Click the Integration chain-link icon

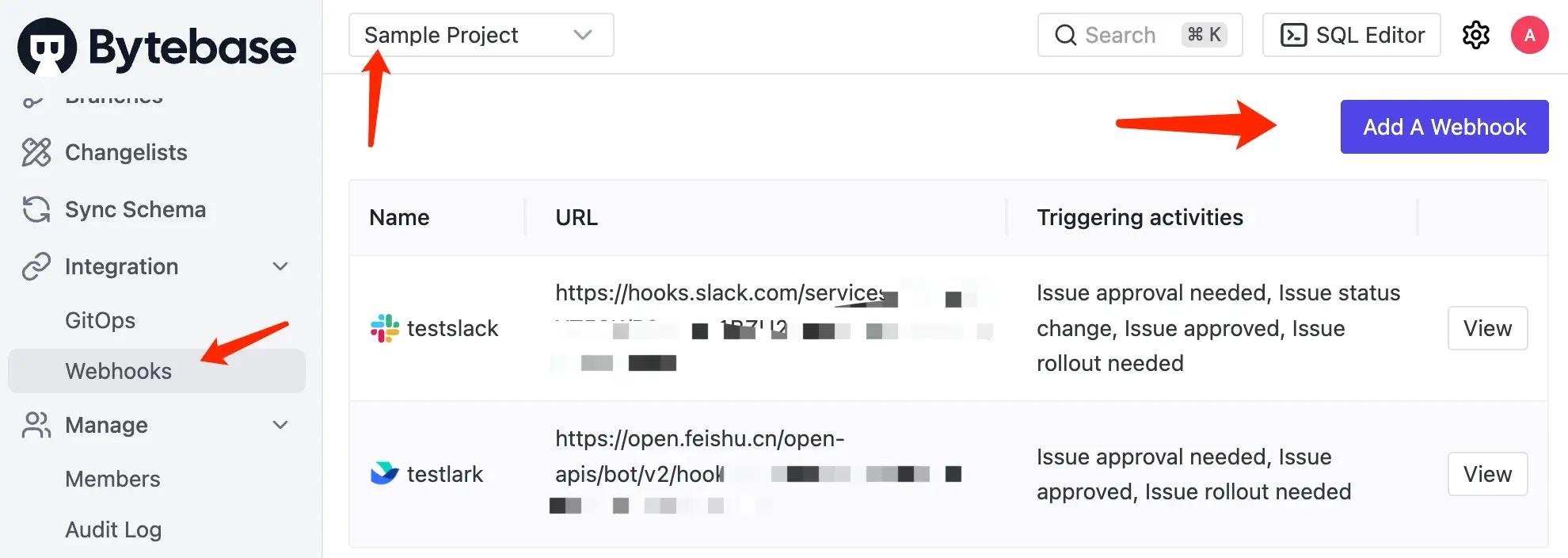[35, 266]
